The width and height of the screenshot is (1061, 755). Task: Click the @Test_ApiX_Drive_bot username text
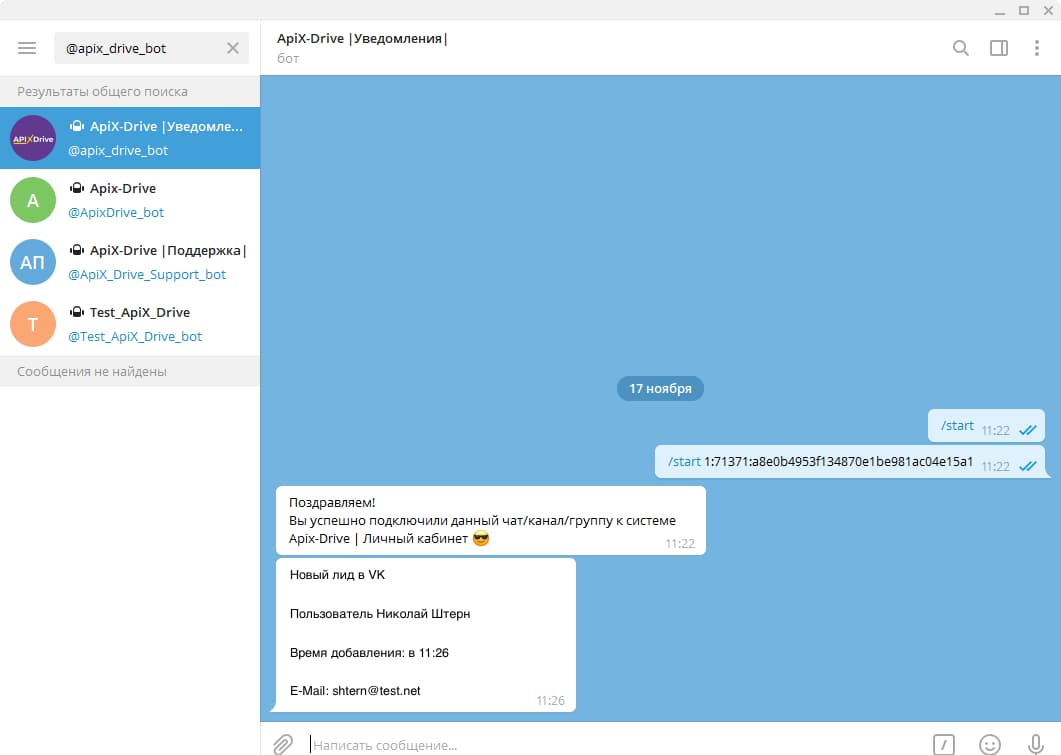pos(135,337)
